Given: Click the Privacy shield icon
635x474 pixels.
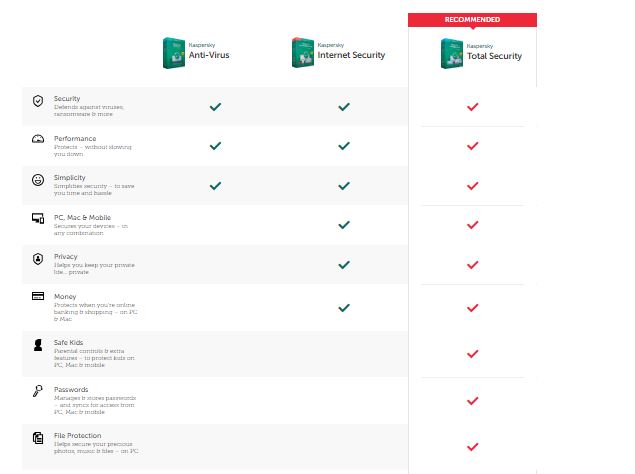Looking at the screenshot, I should 38,258.
